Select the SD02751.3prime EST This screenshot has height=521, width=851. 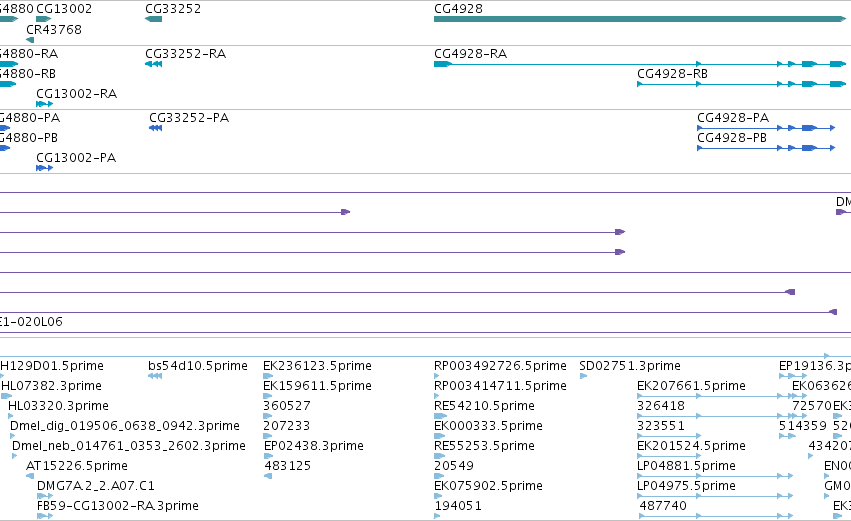630,366
